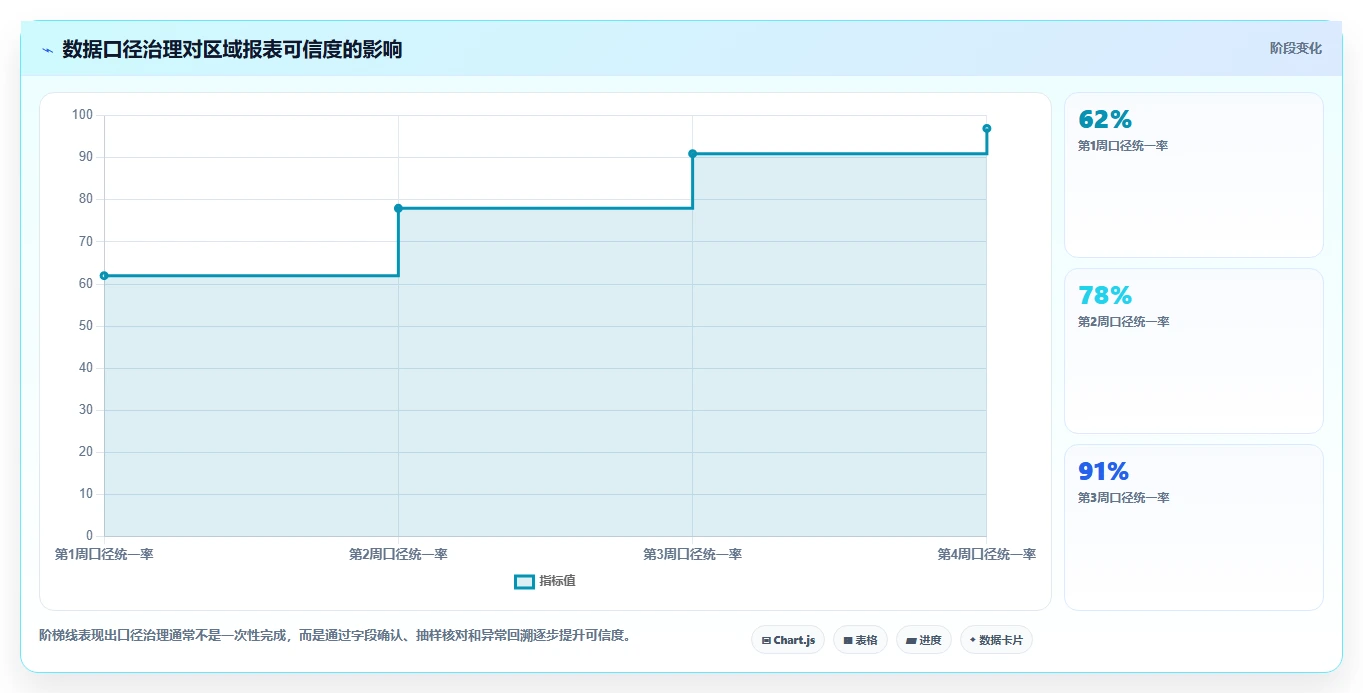Click y-axis value 0
Viewport: 1363px width, 693px height.
pyautogui.click(x=89, y=536)
